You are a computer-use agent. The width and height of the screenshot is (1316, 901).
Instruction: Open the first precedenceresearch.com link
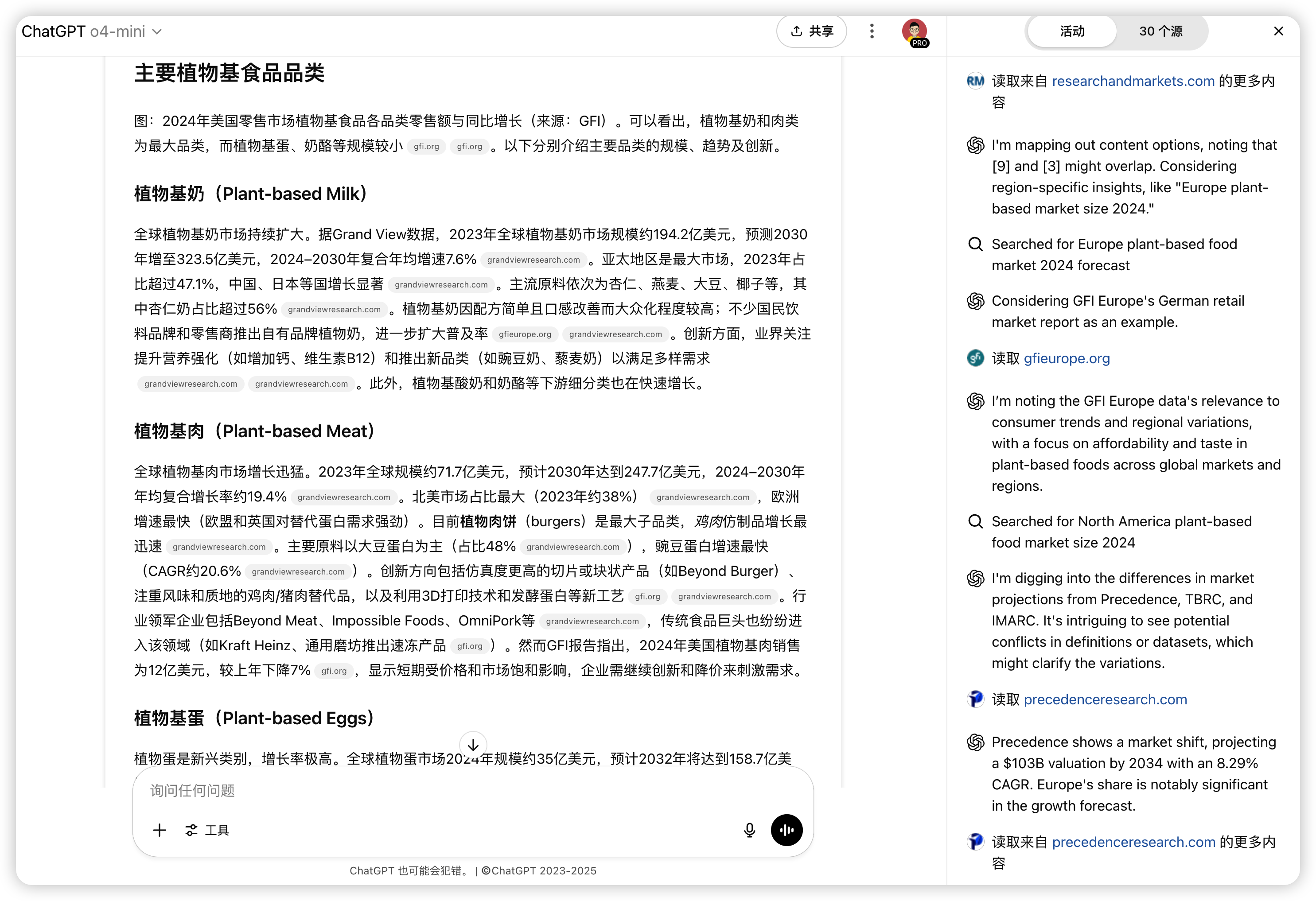coord(1105,699)
